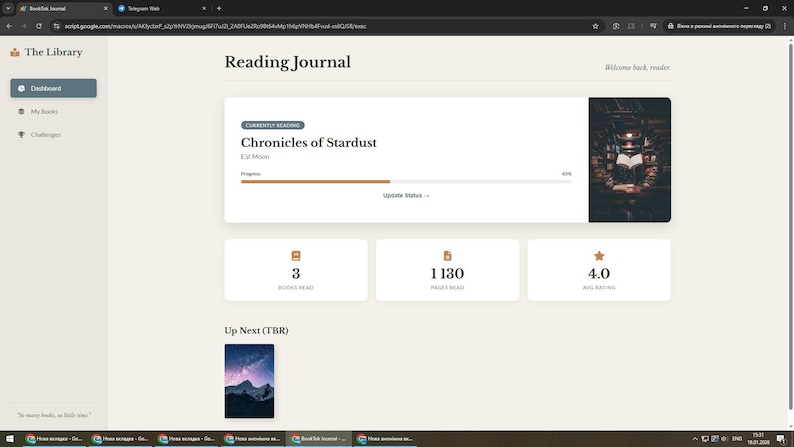The width and height of the screenshot is (794, 447).
Task: Open the taskbar clock and date
Action: click(x=758, y=439)
